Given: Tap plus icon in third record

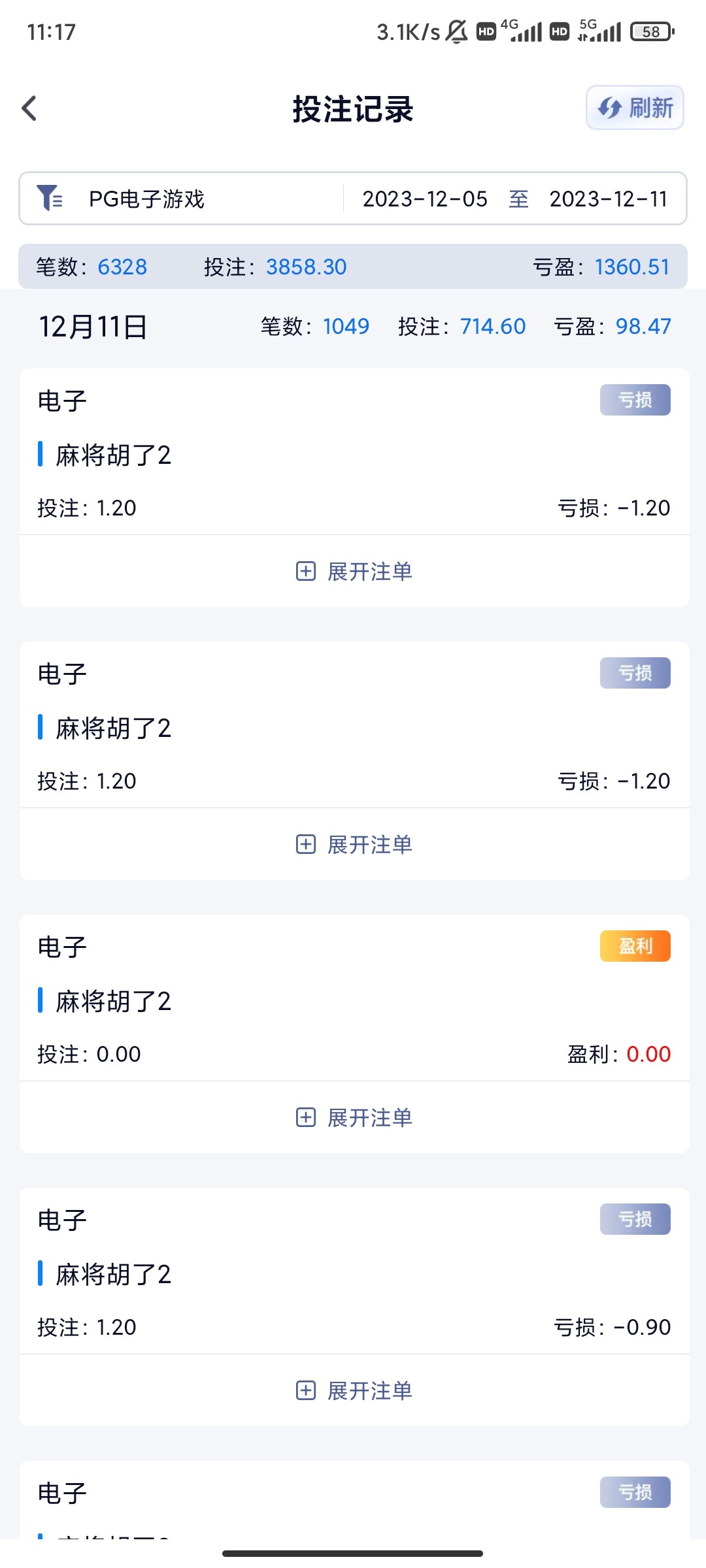Looking at the screenshot, I should (306, 1118).
